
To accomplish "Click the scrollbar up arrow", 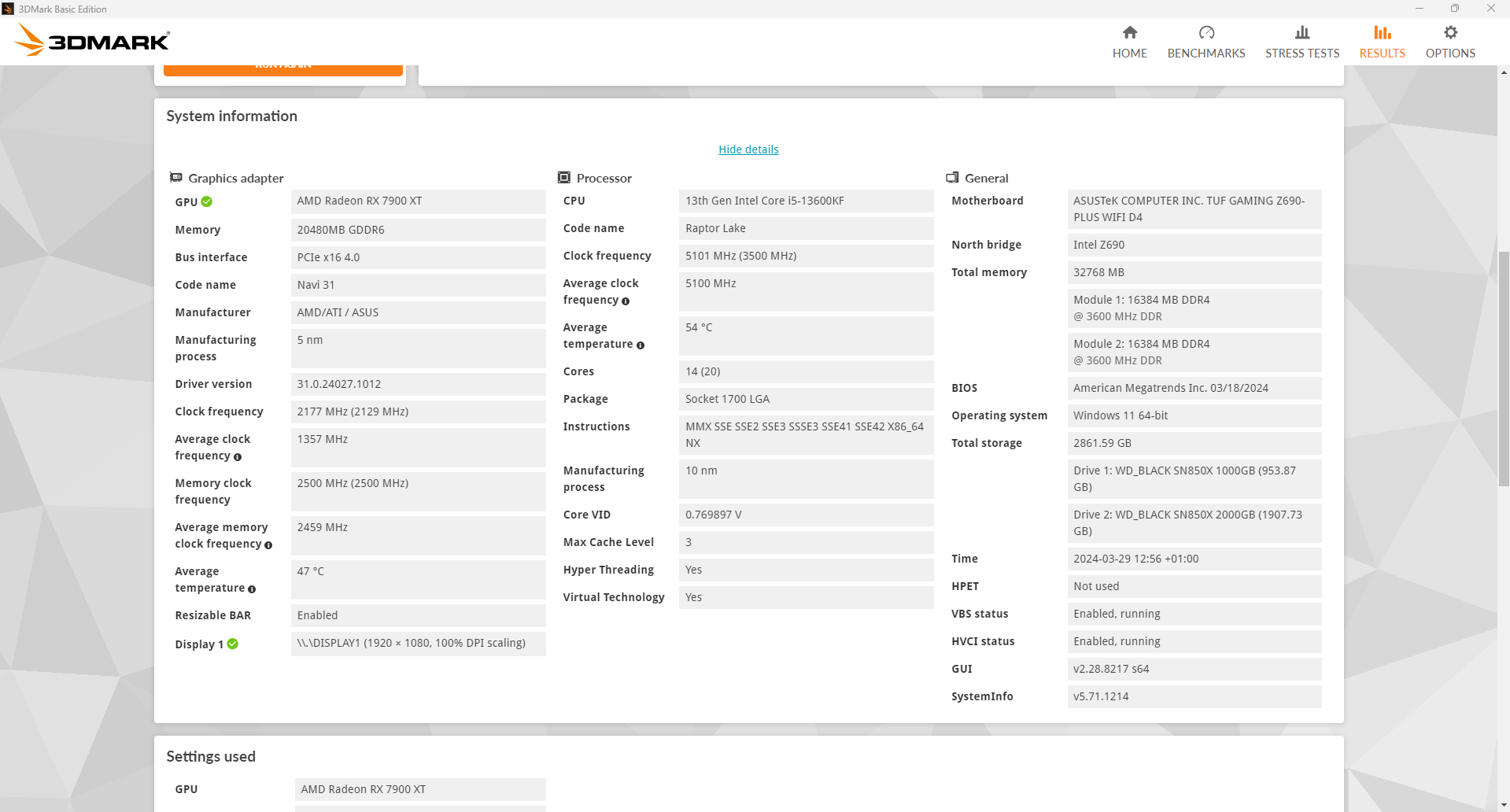I will [1504, 72].
